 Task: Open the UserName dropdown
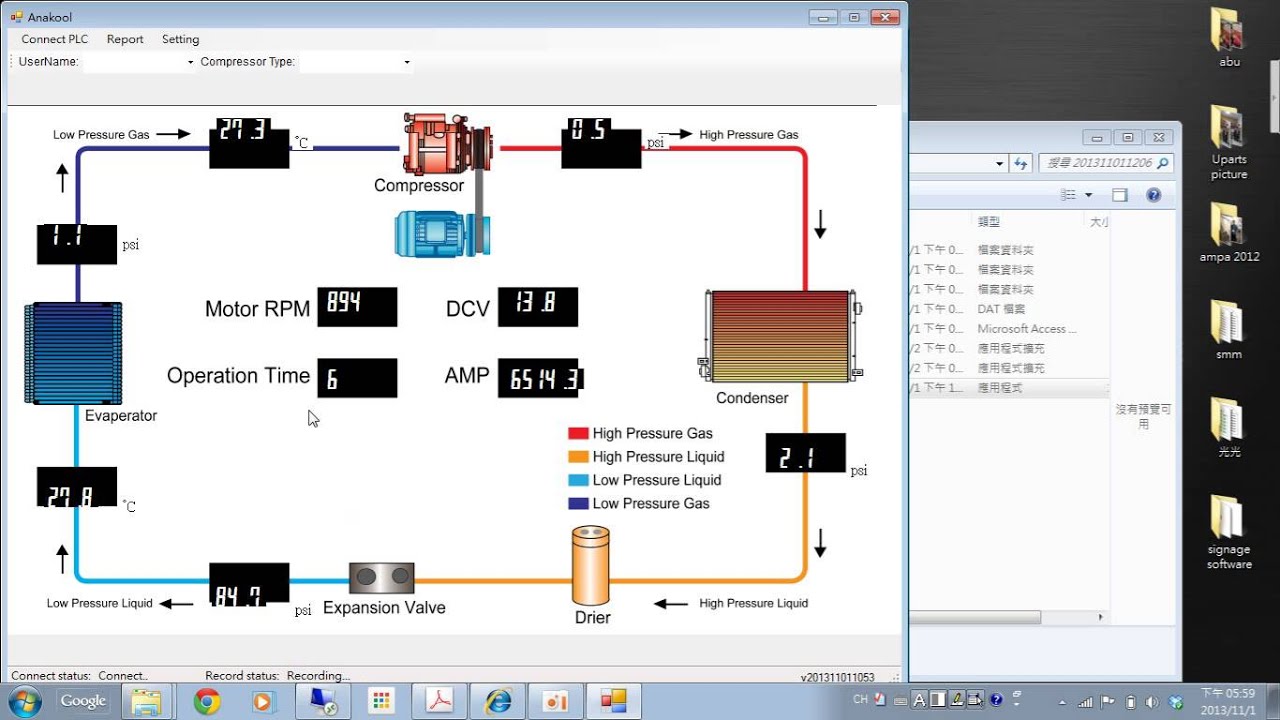(x=190, y=62)
